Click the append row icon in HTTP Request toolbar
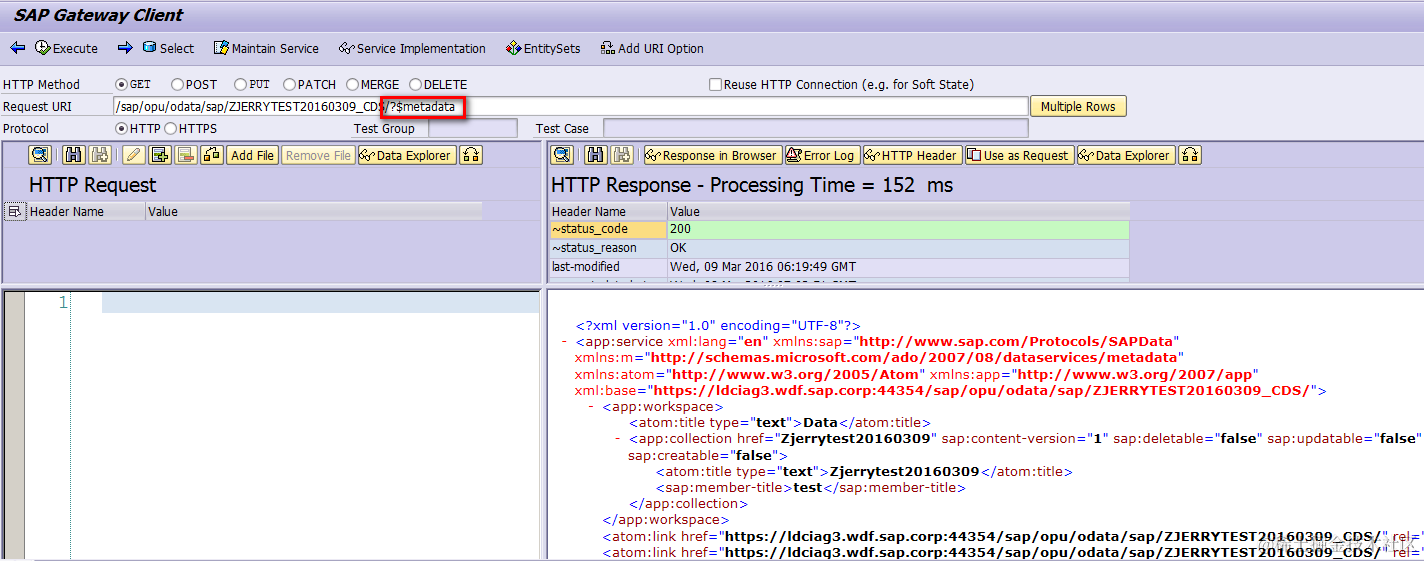 coord(160,155)
